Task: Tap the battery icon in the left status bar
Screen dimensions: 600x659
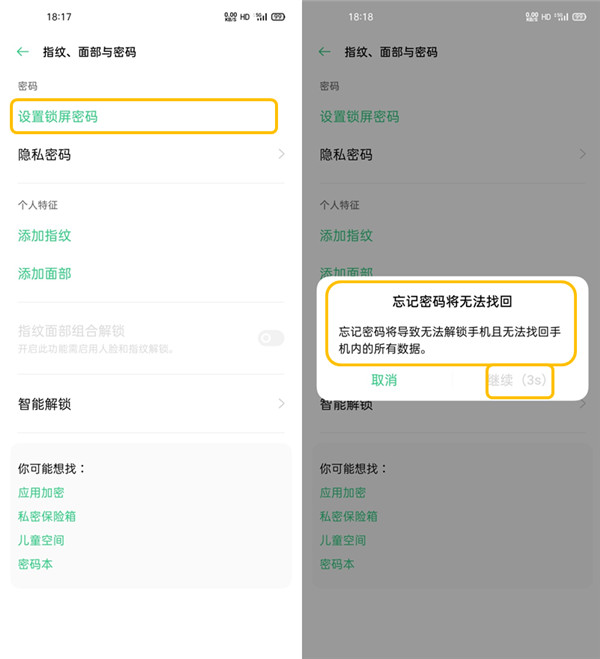Action: point(278,17)
